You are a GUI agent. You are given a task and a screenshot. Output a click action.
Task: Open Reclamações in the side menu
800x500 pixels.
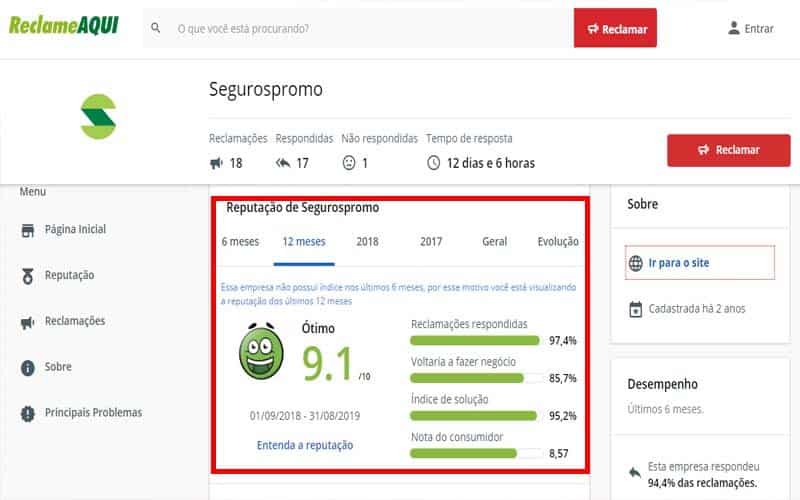click(75, 321)
